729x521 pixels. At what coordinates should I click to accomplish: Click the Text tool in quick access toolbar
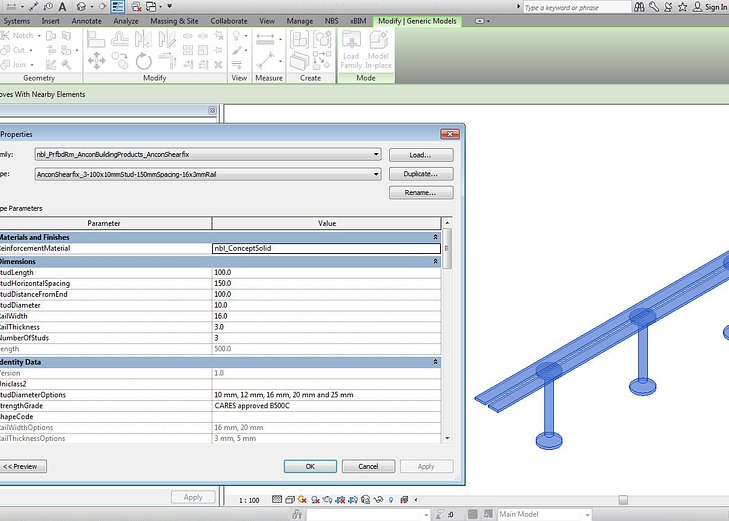tap(62, 6)
